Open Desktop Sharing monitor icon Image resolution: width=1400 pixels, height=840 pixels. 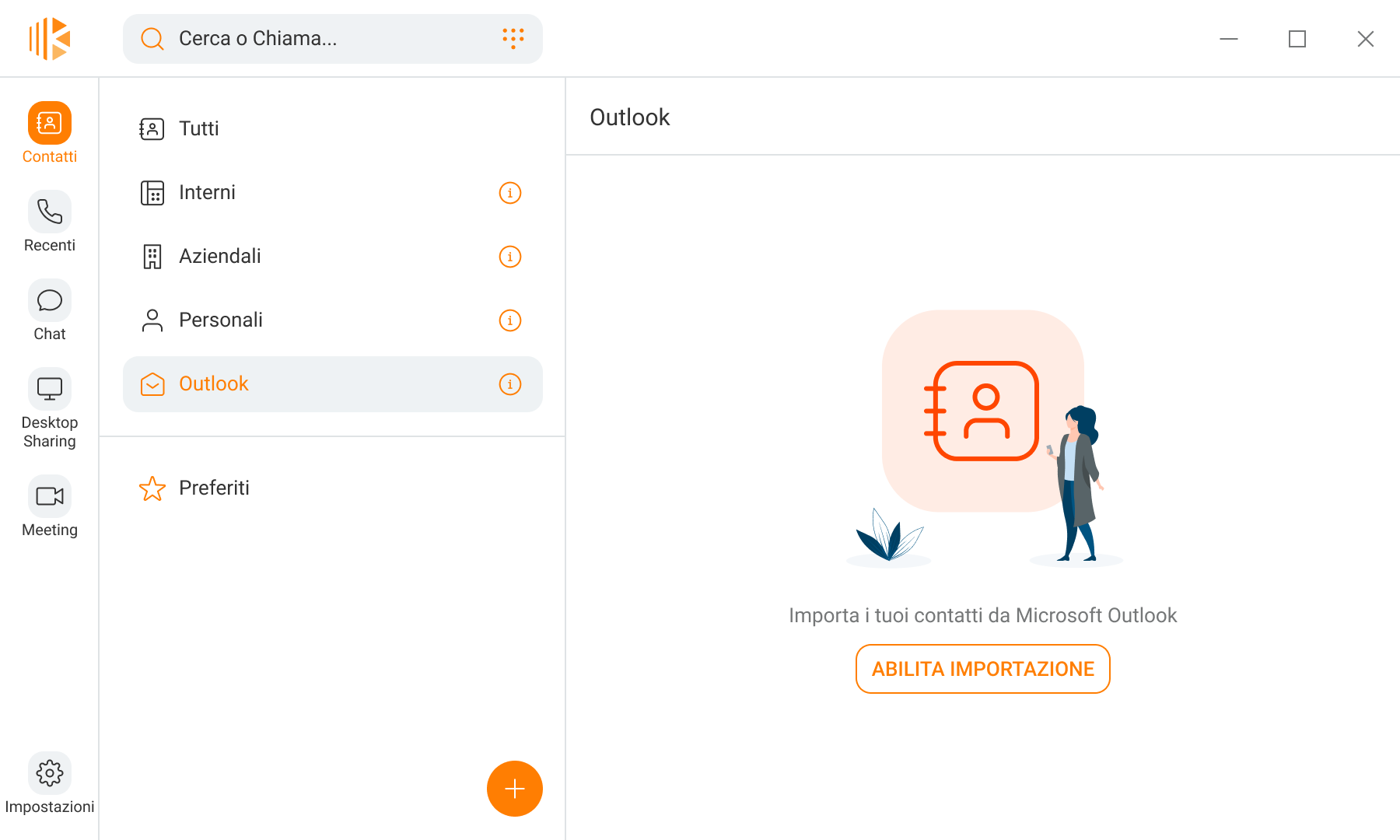(x=50, y=389)
